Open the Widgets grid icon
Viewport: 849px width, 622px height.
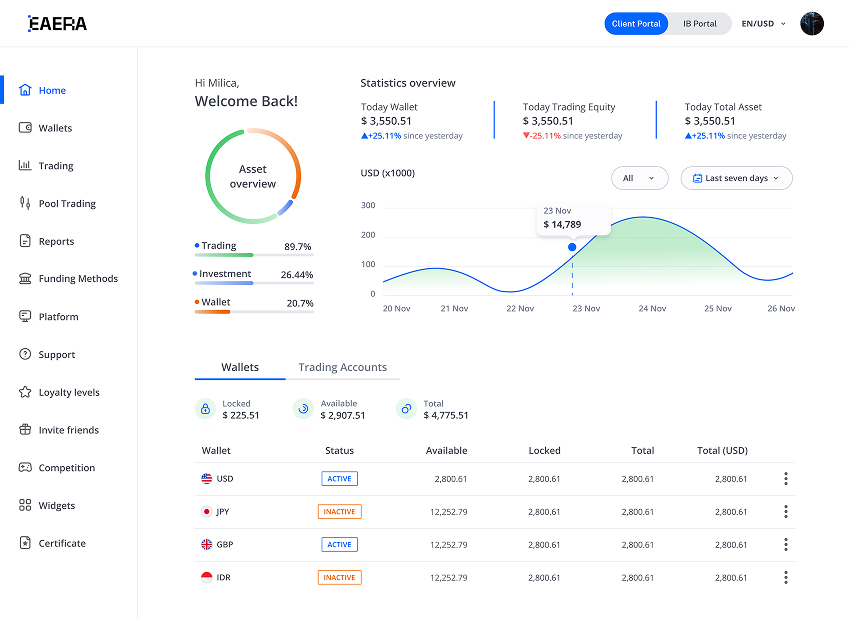[25, 506]
